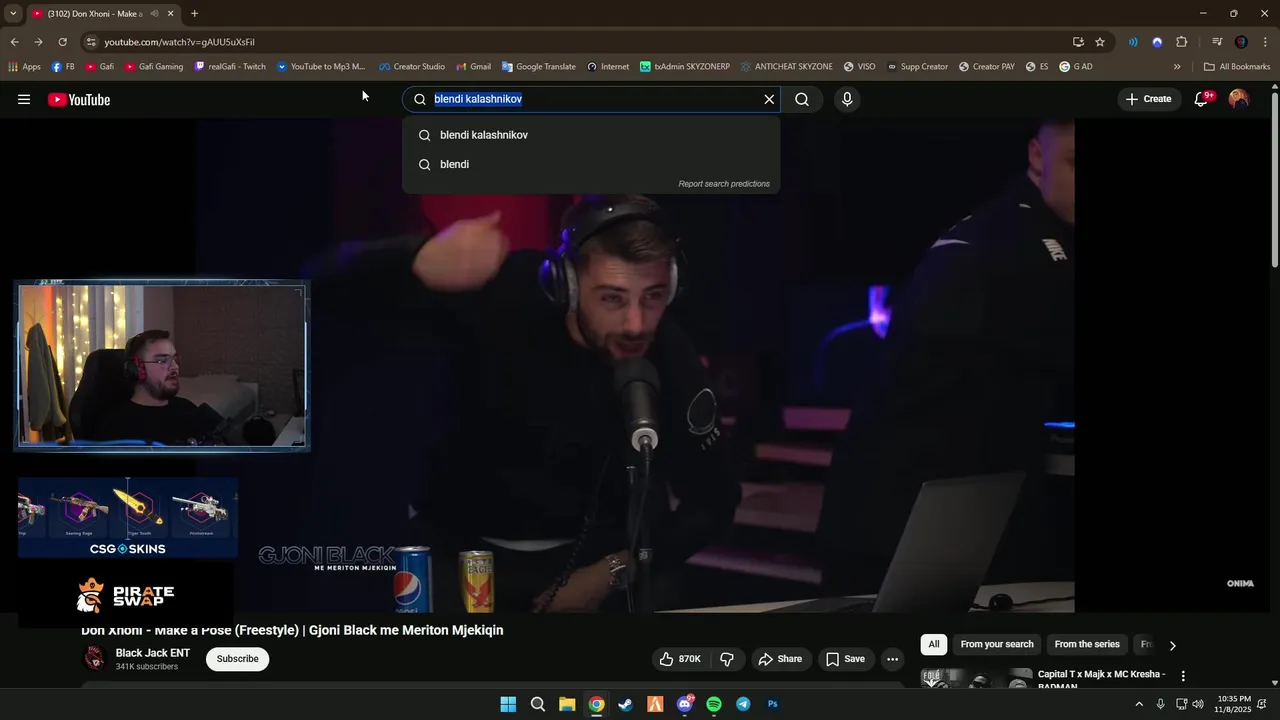View site information icon in address bar
This screenshot has width=1280, height=720.
tap(91, 42)
